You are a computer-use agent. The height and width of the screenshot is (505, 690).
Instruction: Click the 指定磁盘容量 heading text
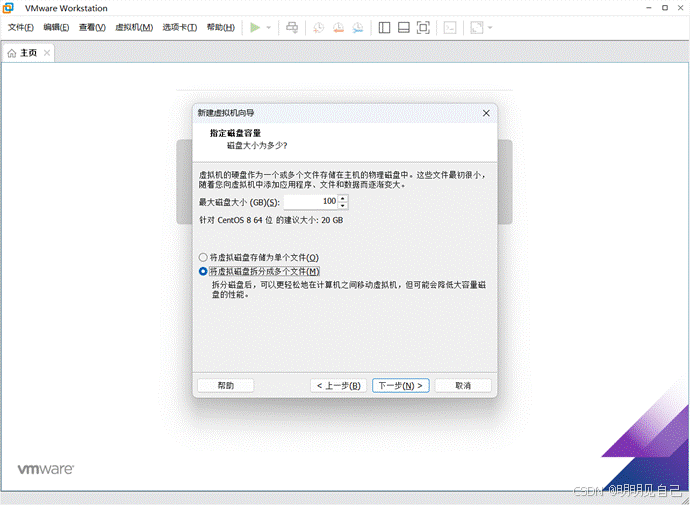tap(235, 133)
